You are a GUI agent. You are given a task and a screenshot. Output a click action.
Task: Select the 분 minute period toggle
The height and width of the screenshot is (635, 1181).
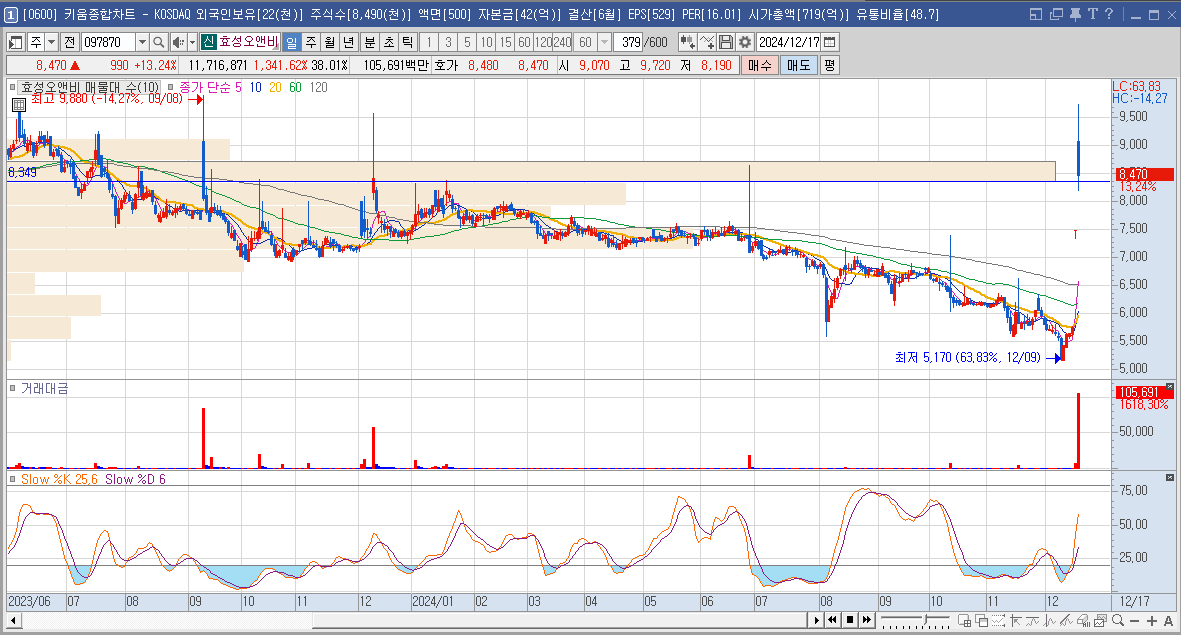tap(369, 42)
